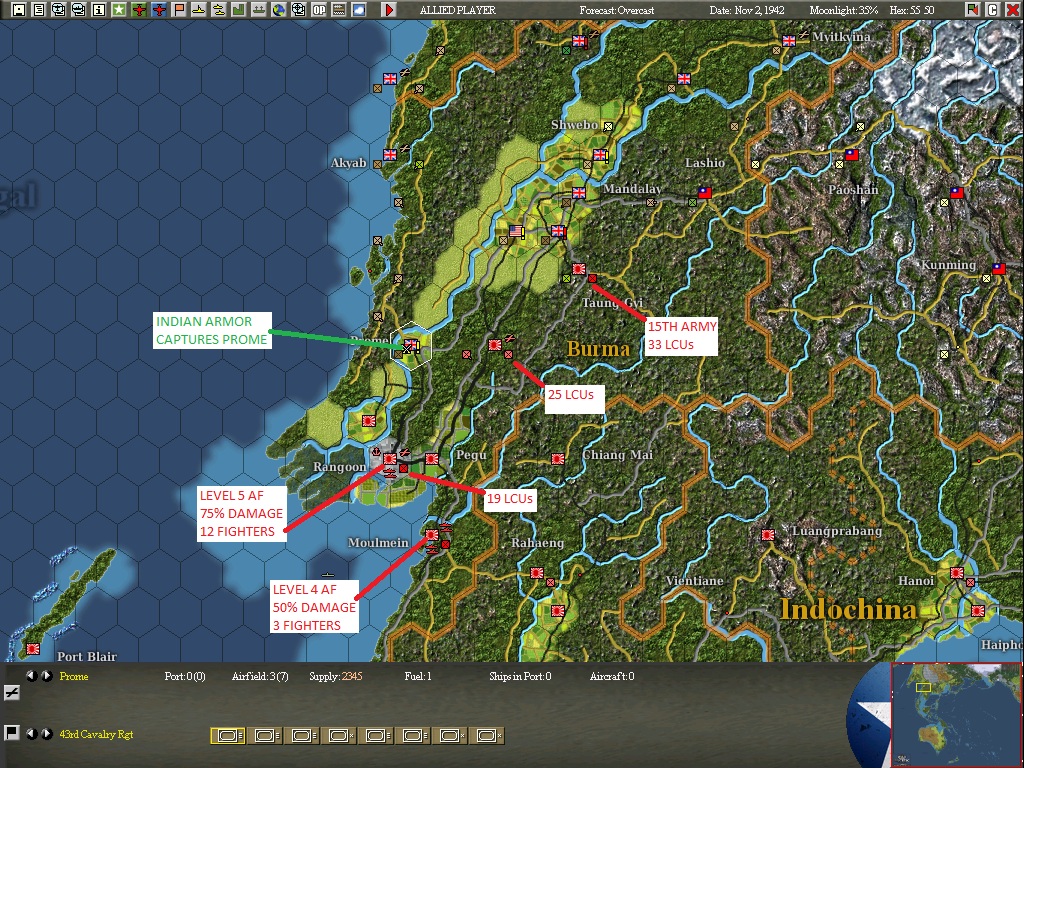
Task: Click the Moonlight: 35% text
Action: click(844, 10)
